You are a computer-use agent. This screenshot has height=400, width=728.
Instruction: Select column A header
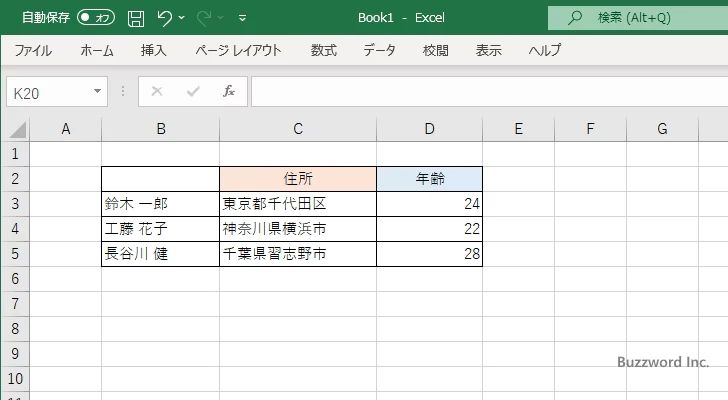click(65, 129)
